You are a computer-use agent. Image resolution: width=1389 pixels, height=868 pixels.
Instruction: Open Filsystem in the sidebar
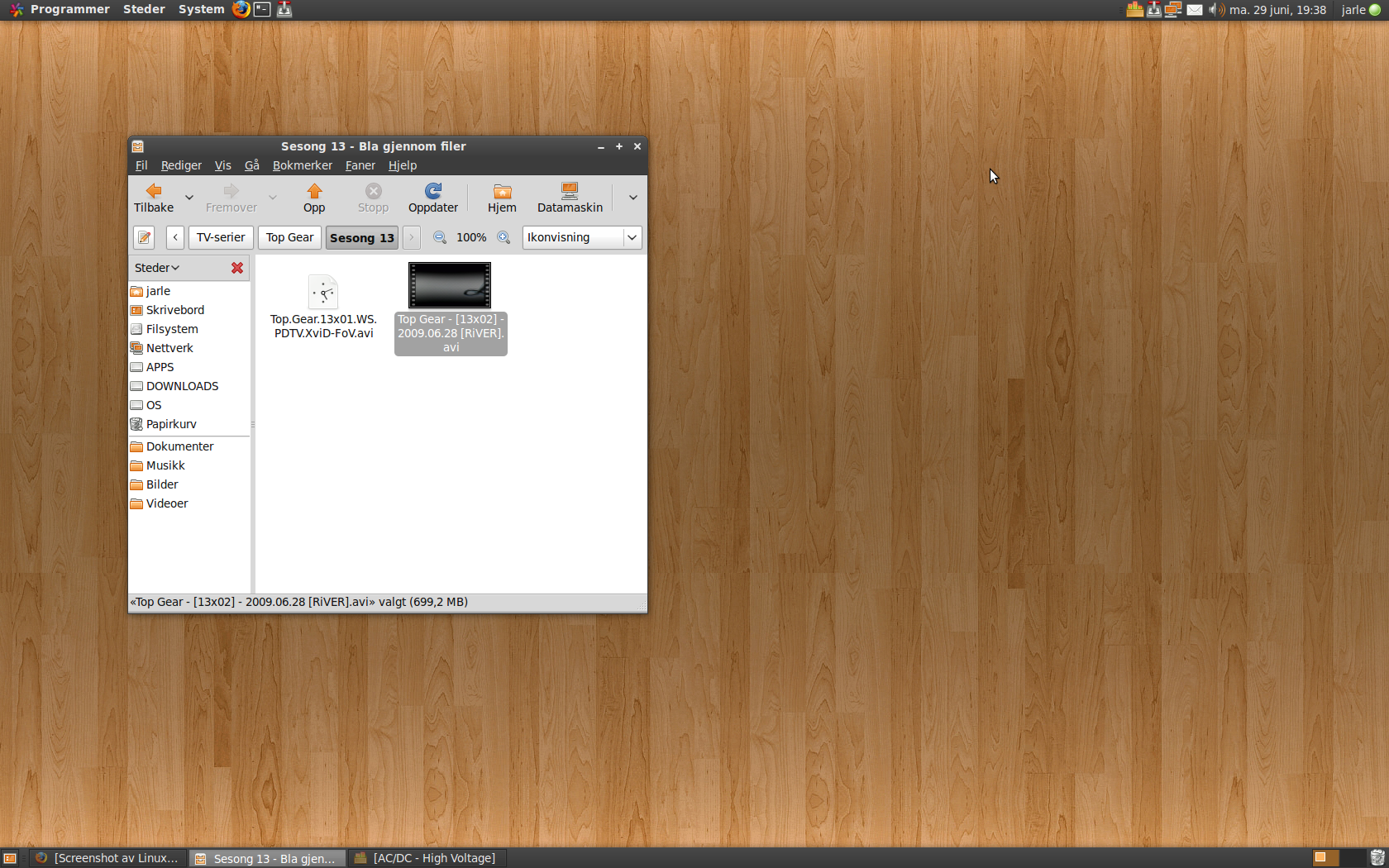(x=189, y=329)
